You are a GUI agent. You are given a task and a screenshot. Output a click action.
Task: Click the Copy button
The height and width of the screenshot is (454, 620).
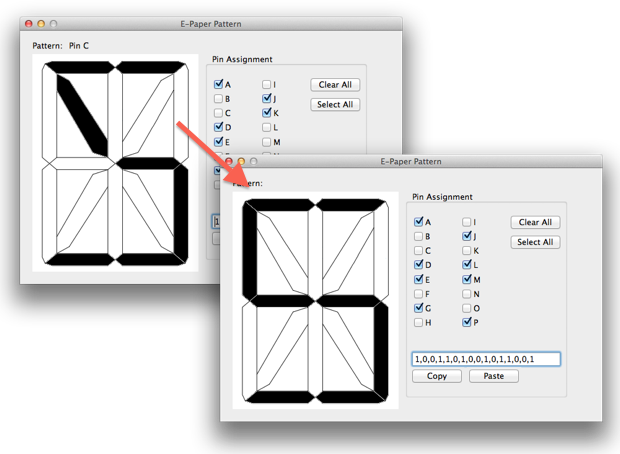point(437,376)
